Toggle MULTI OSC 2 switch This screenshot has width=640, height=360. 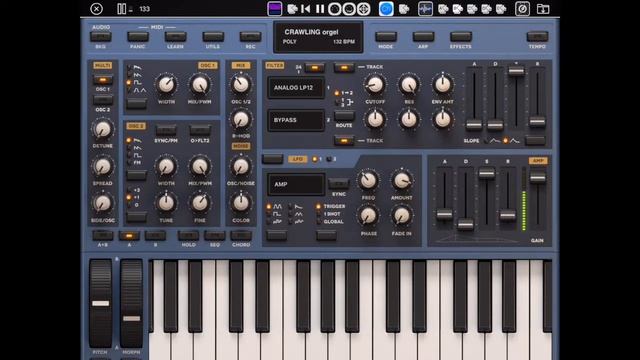tap(103, 100)
